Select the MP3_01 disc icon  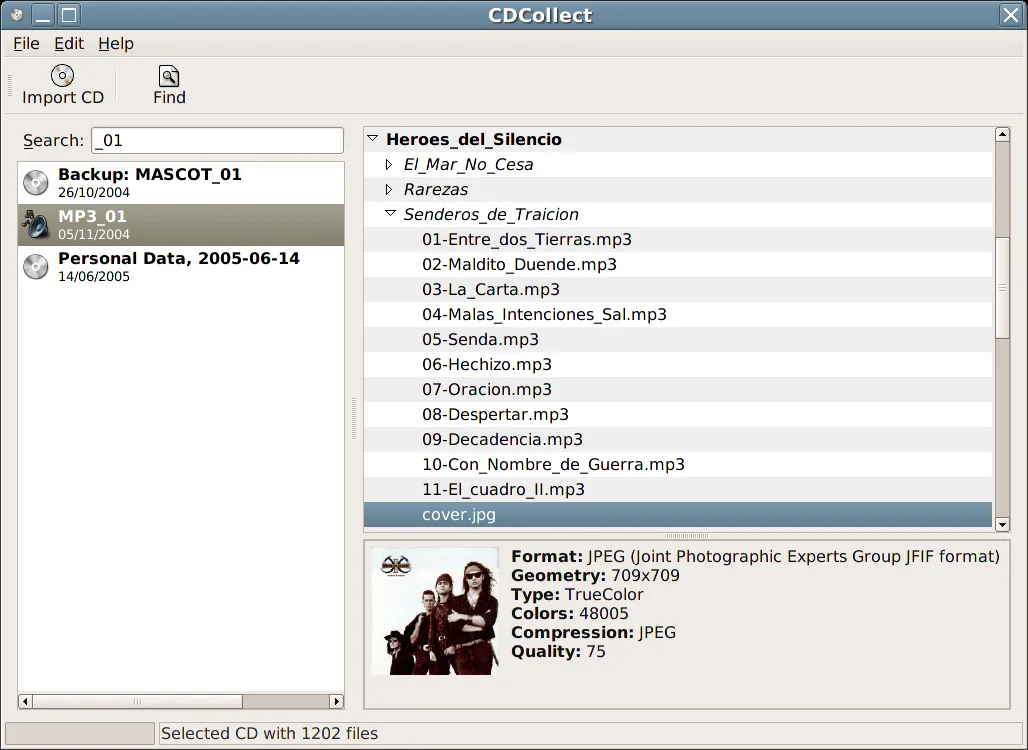[x=36, y=224]
